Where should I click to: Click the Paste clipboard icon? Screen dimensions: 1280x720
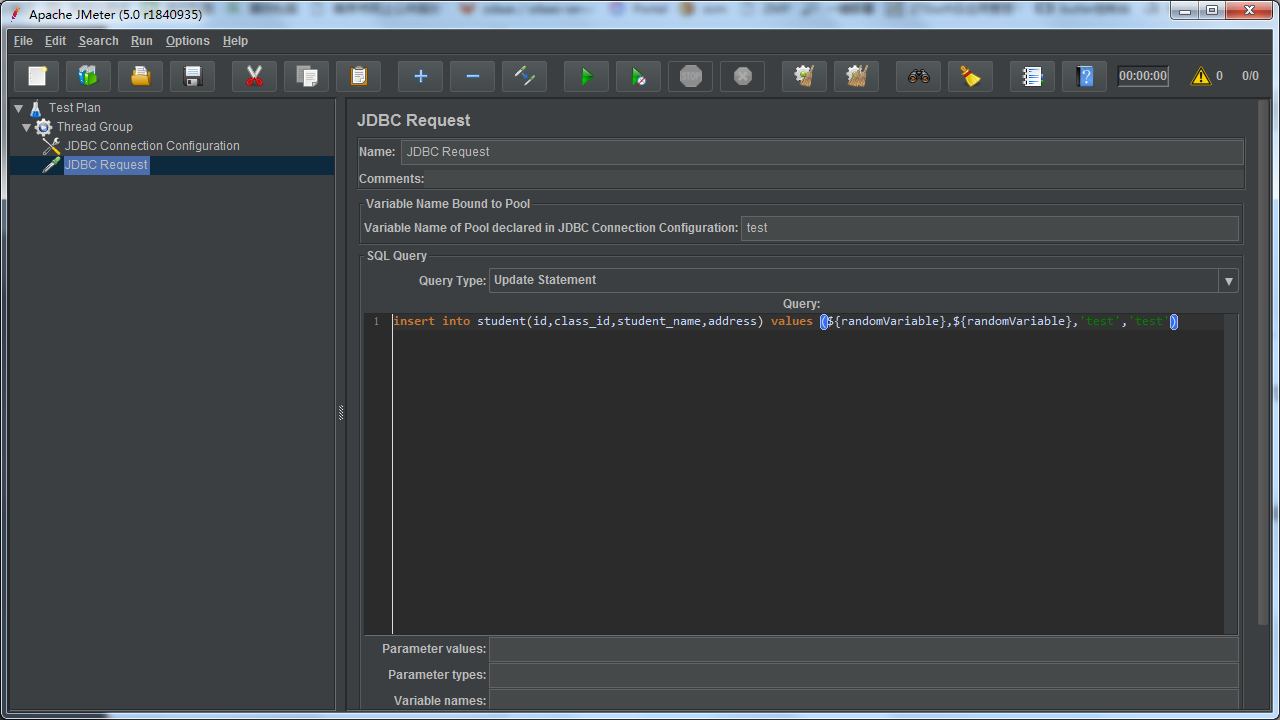(359, 76)
